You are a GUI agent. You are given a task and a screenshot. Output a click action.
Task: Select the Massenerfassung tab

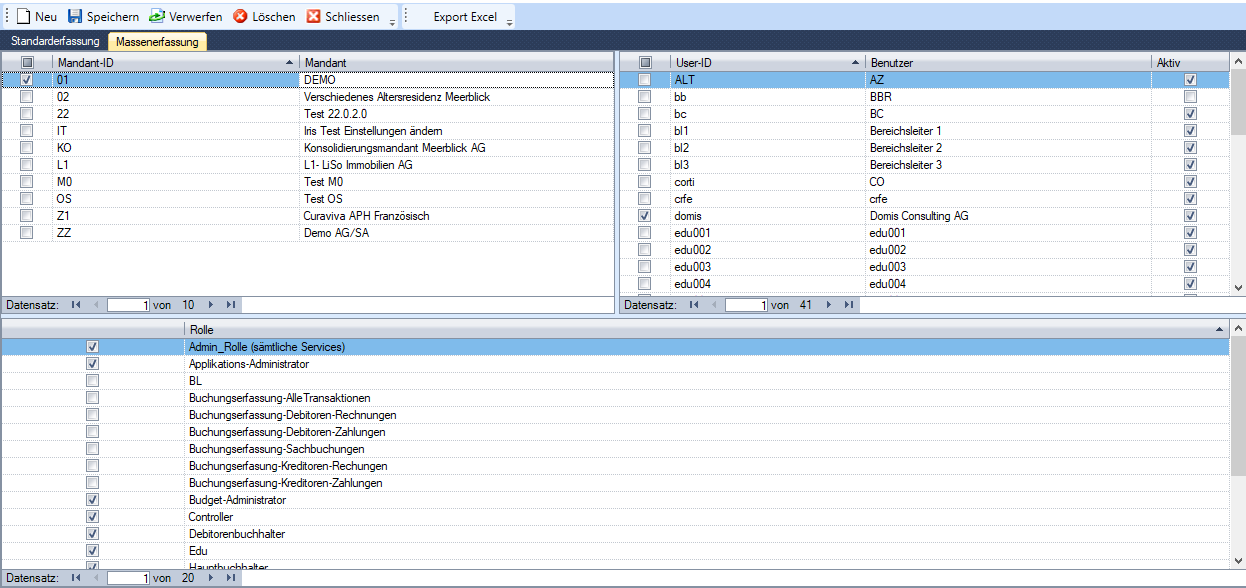[157, 41]
